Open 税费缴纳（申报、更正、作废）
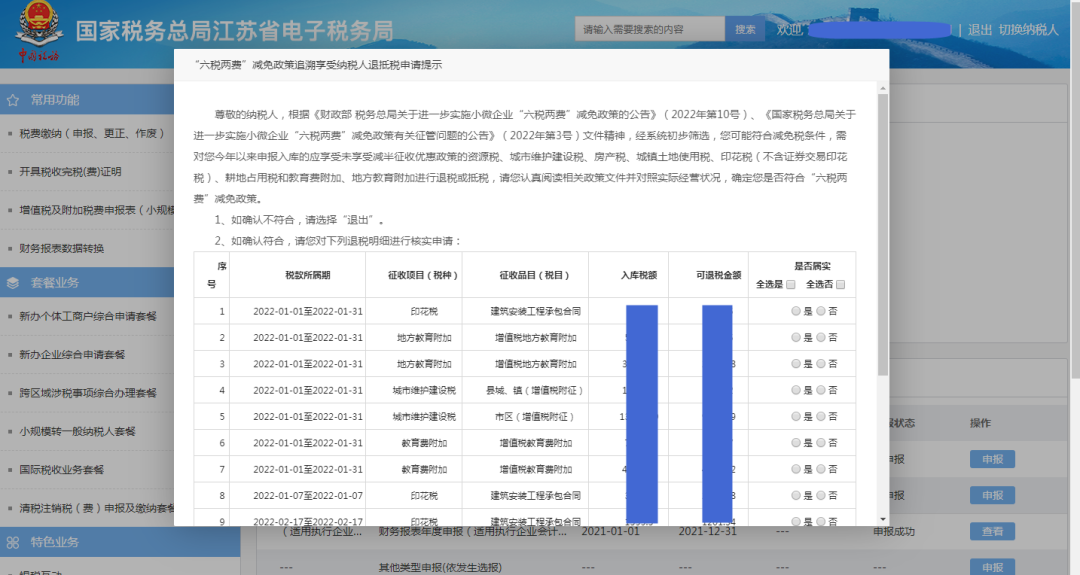The width and height of the screenshot is (1080, 575). pos(92,134)
